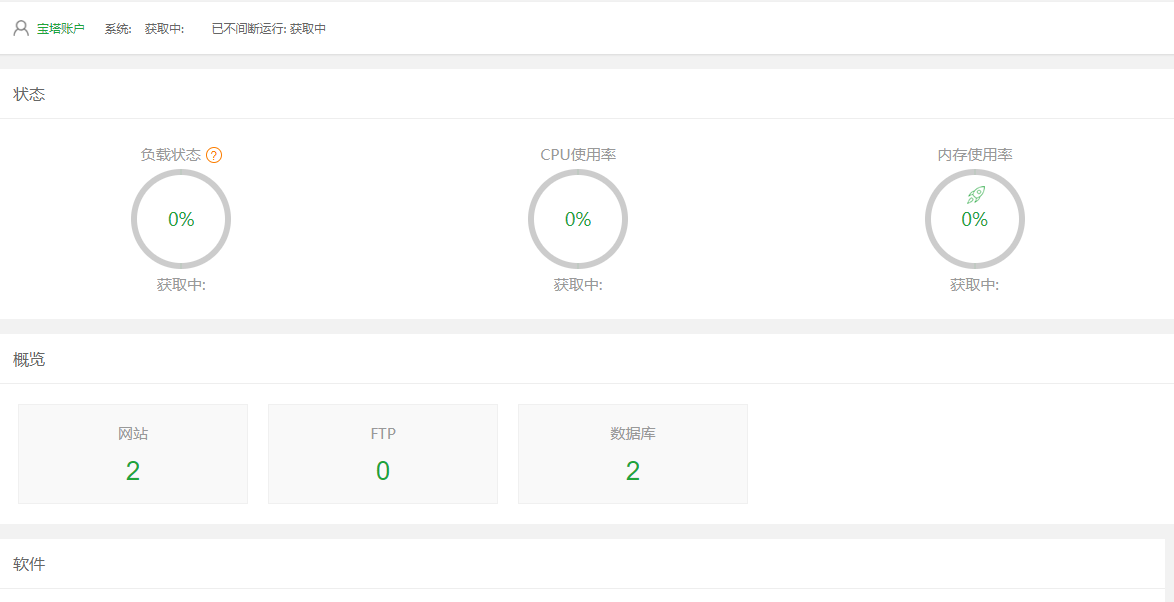
Task: Click the 网站 count value 2
Action: [x=133, y=471]
